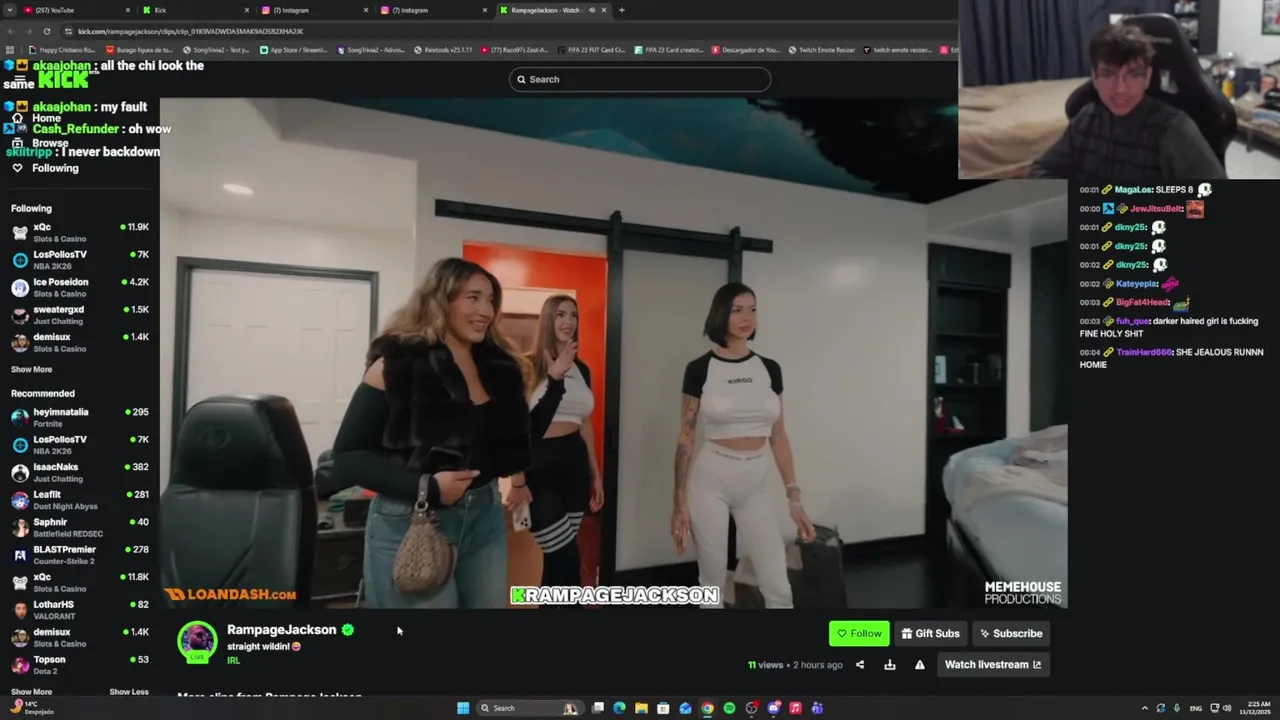Open heyimnatalia in Recommended list
1280x720 pixels.
tap(80, 417)
